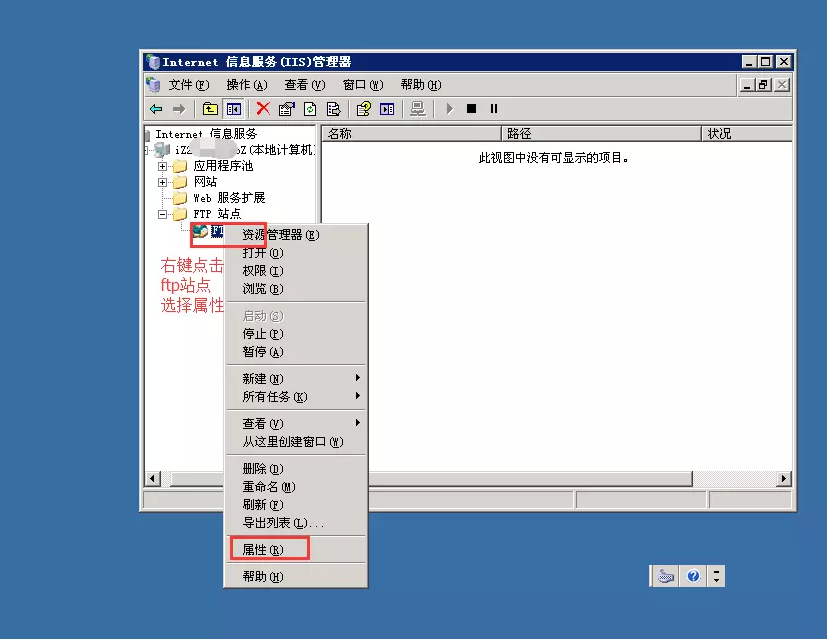Expand the 应用程序池 tree node
827x639 pixels.
click(x=162, y=166)
